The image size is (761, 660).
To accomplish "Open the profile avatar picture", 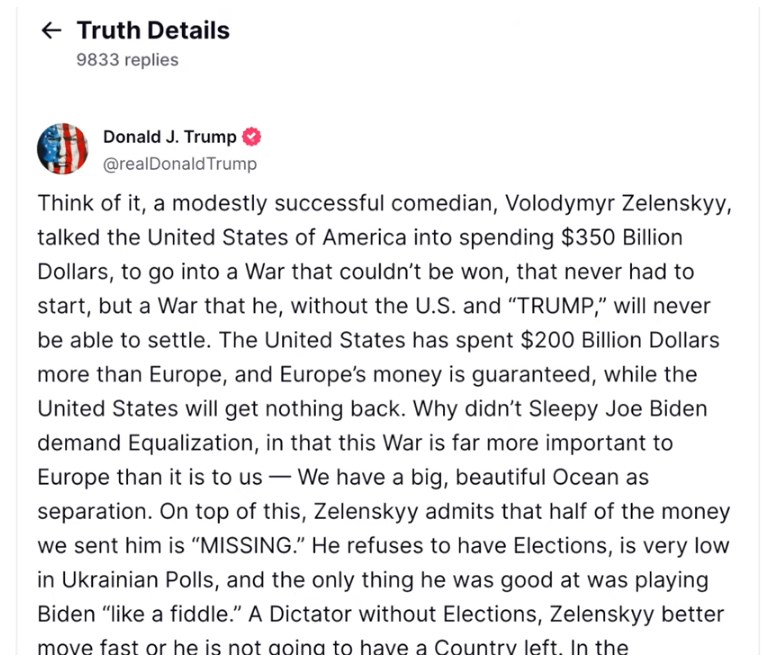I will (x=63, y=149).
